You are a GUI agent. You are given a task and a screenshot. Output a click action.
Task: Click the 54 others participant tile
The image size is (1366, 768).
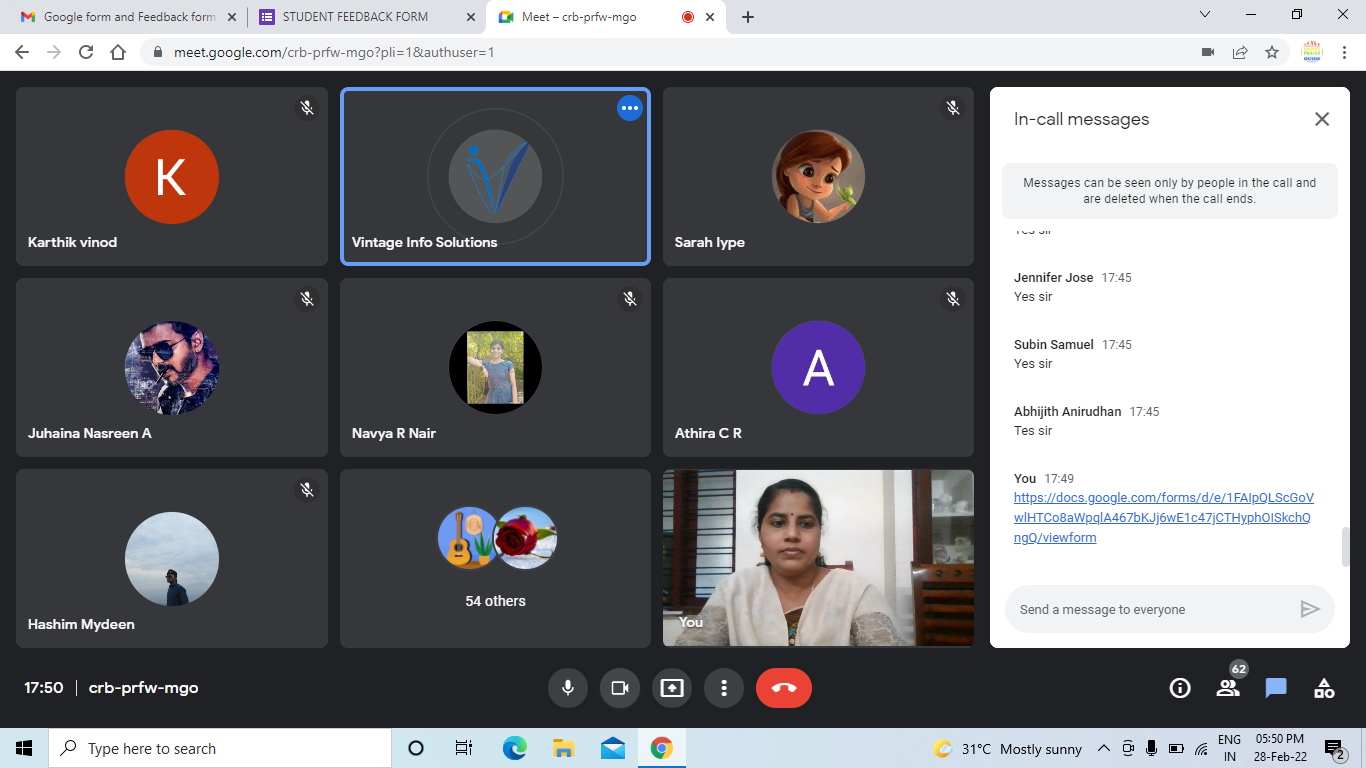point(495,560)
